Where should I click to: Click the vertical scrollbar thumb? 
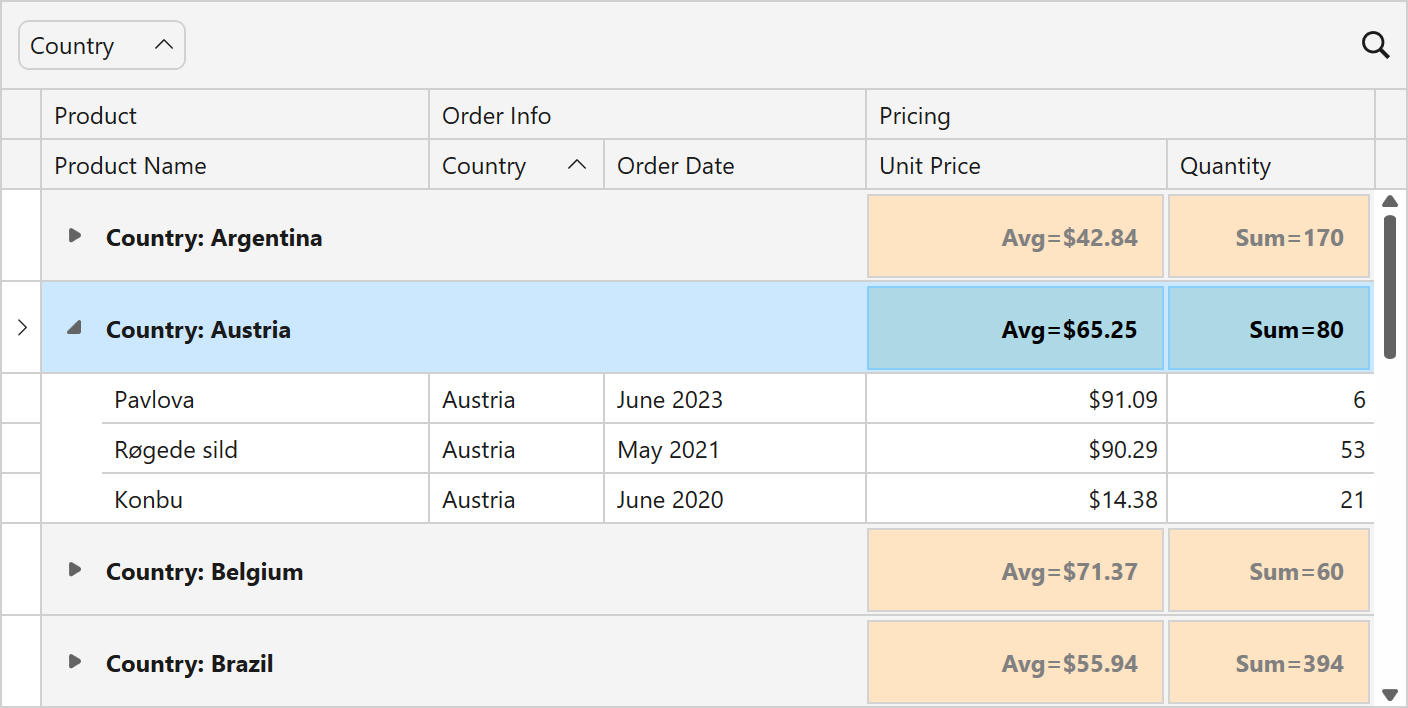click(1389, 285)
